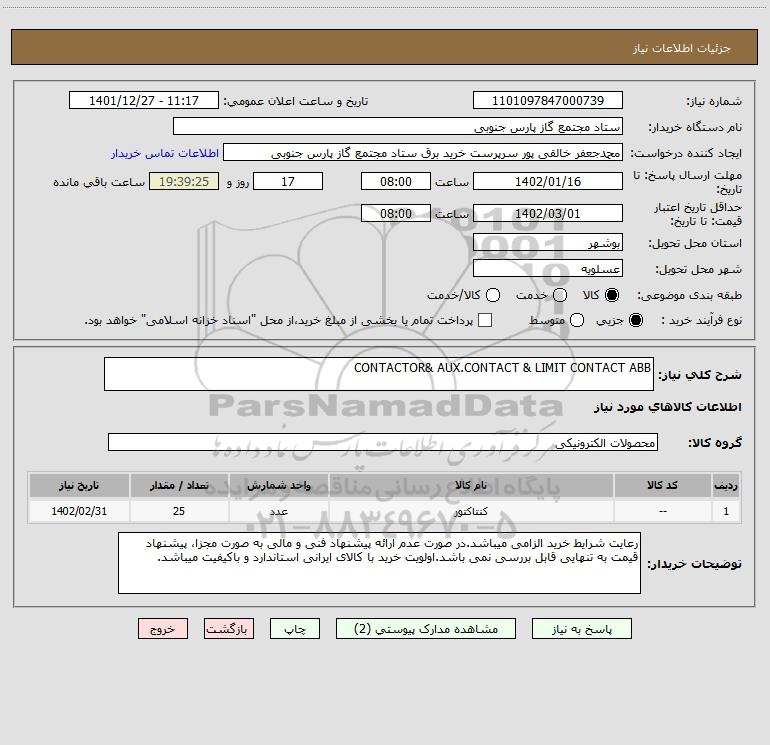Click the unit cell عدد
Image resolution: width=770 pixels, height=745 pixels.
pyautogui.click(x=278, y=511)
